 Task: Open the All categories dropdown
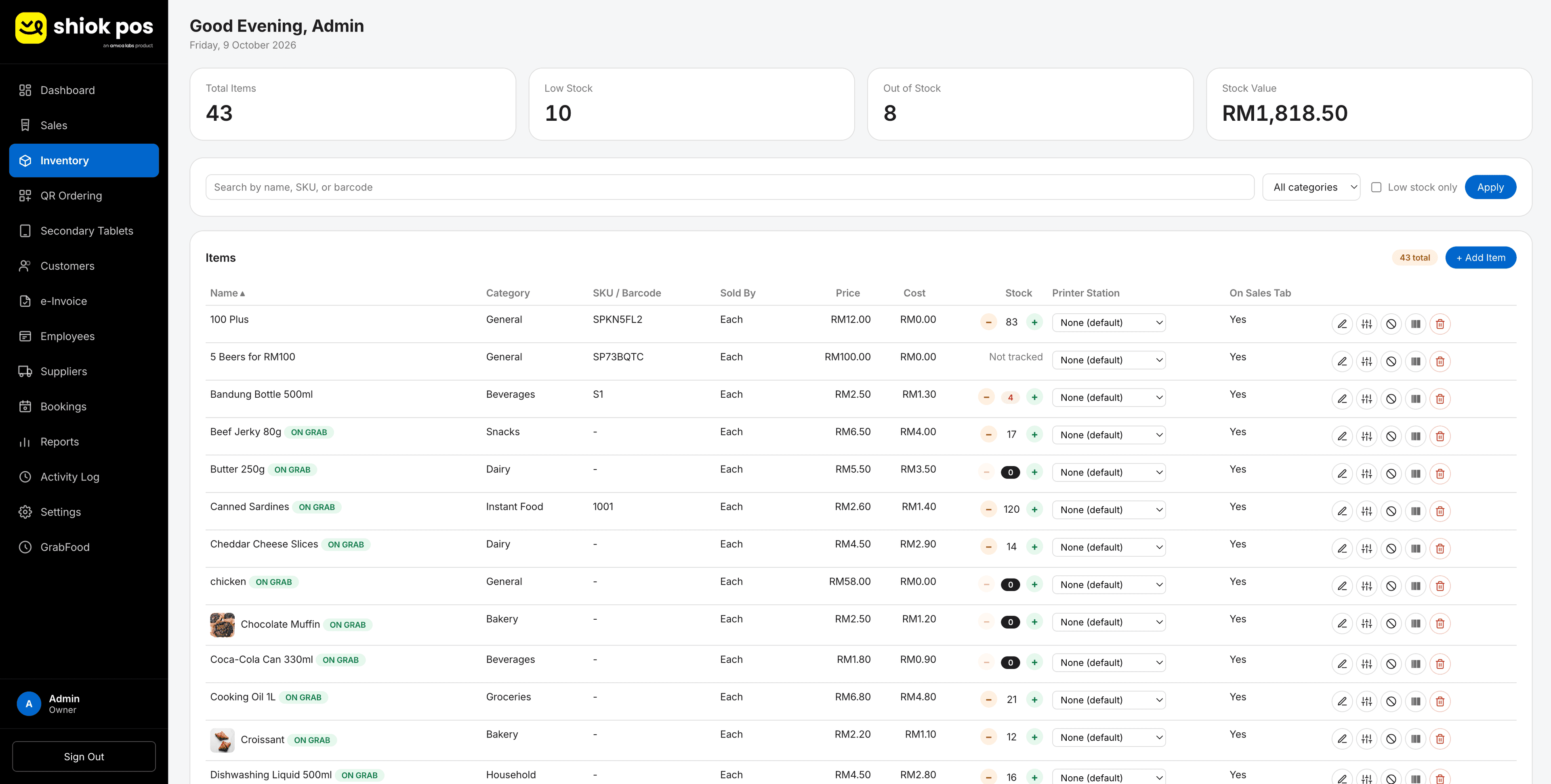pyautogui.click(x=1311, y=187)
